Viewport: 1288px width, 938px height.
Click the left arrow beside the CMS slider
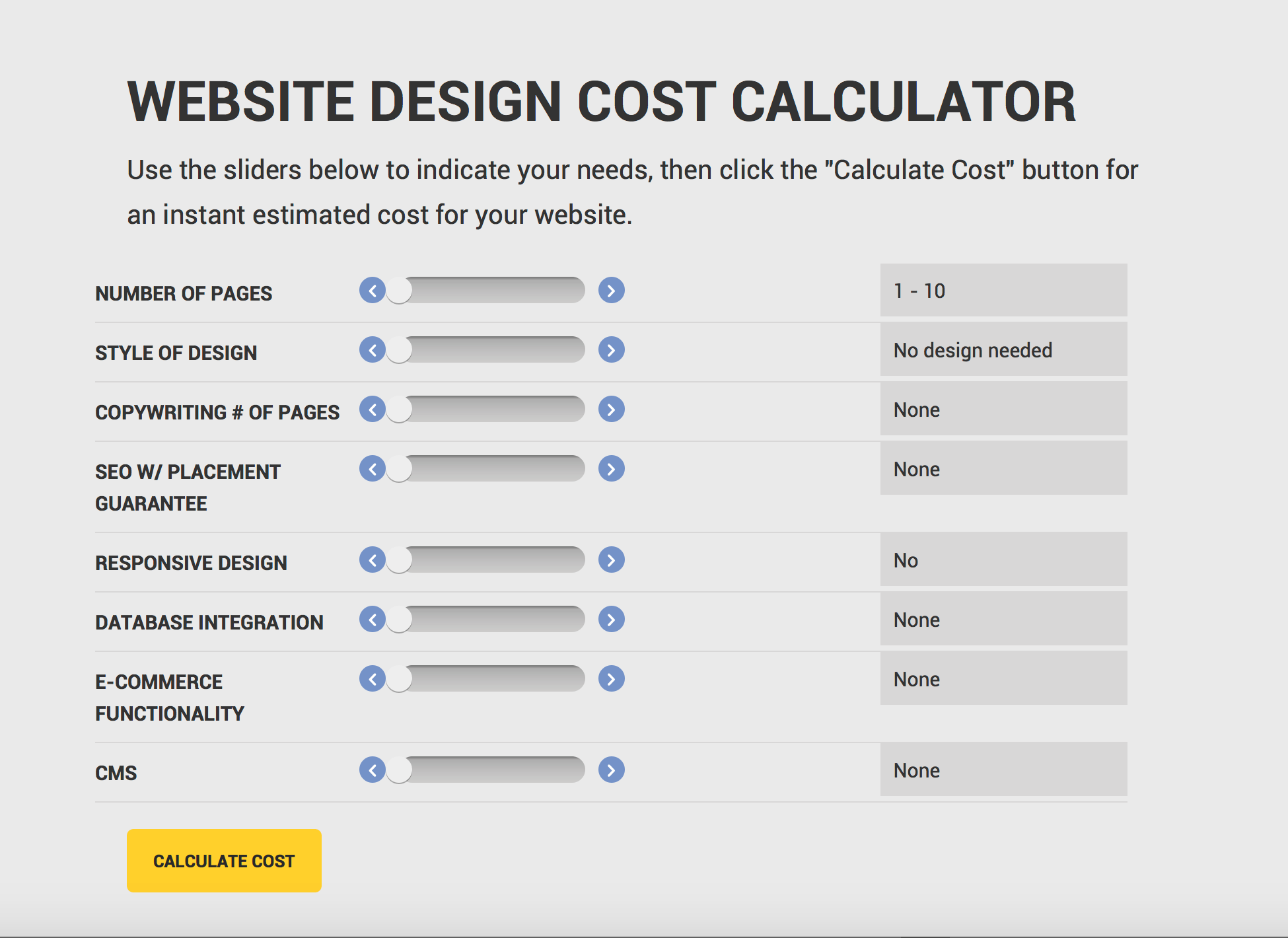tap(374, 770)
